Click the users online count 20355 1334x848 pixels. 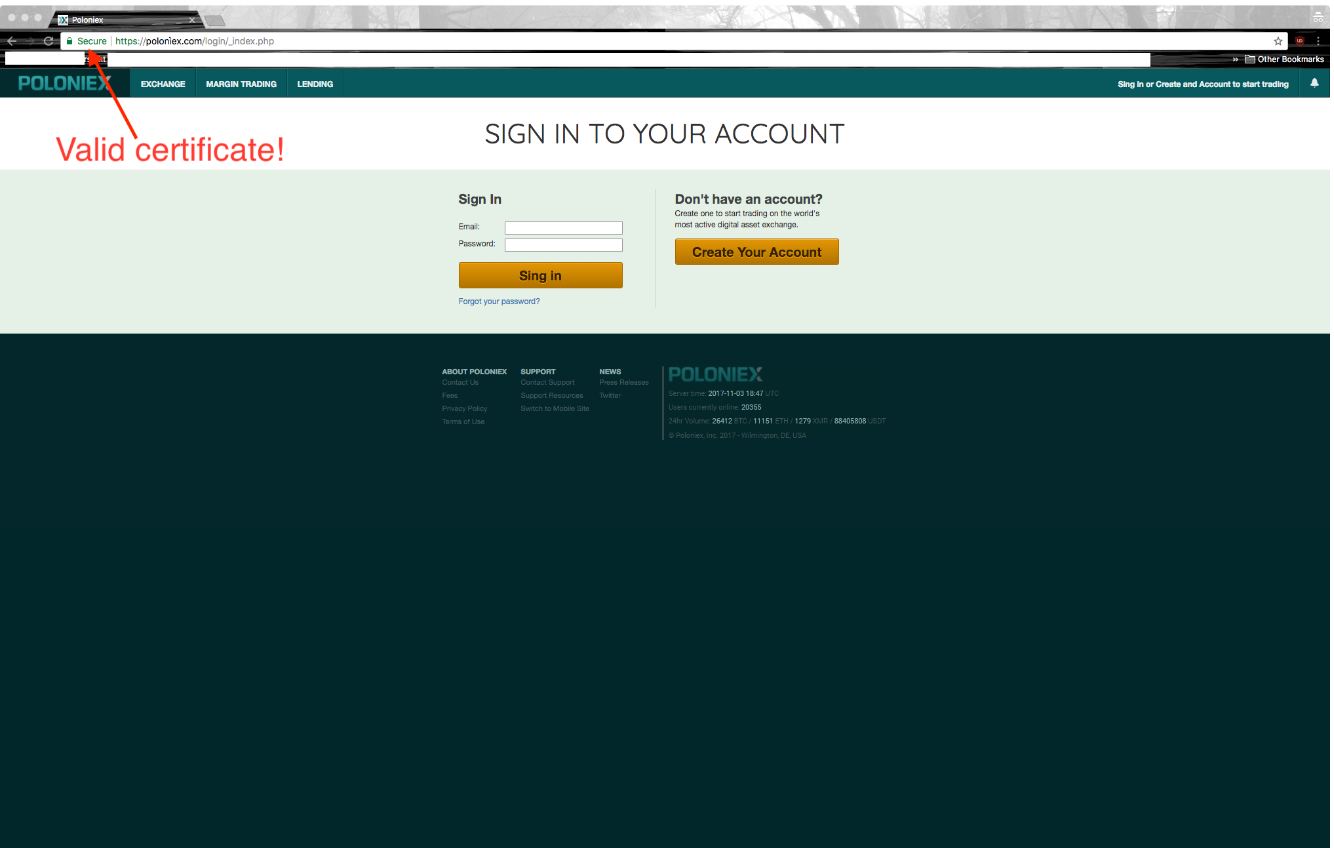pyautogui.click(x=751, y=407)
